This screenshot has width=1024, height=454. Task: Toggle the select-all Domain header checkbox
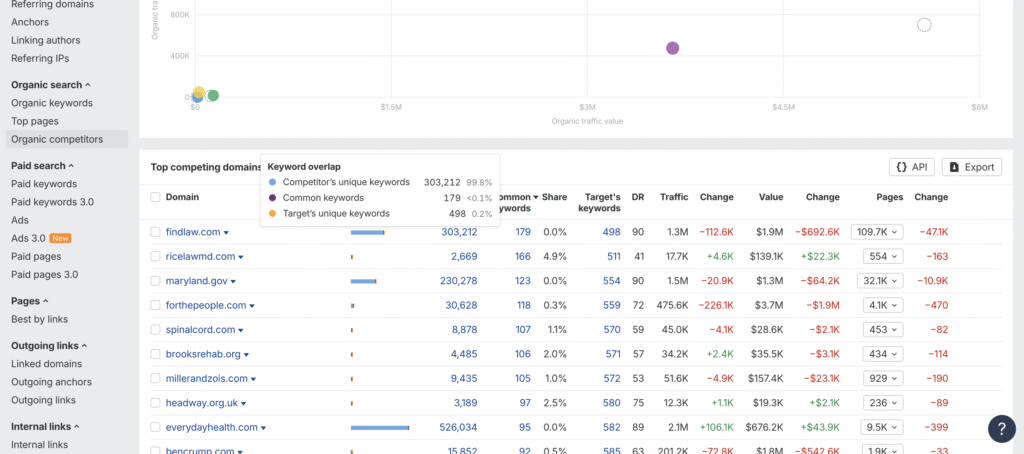[x=155, y=197]
